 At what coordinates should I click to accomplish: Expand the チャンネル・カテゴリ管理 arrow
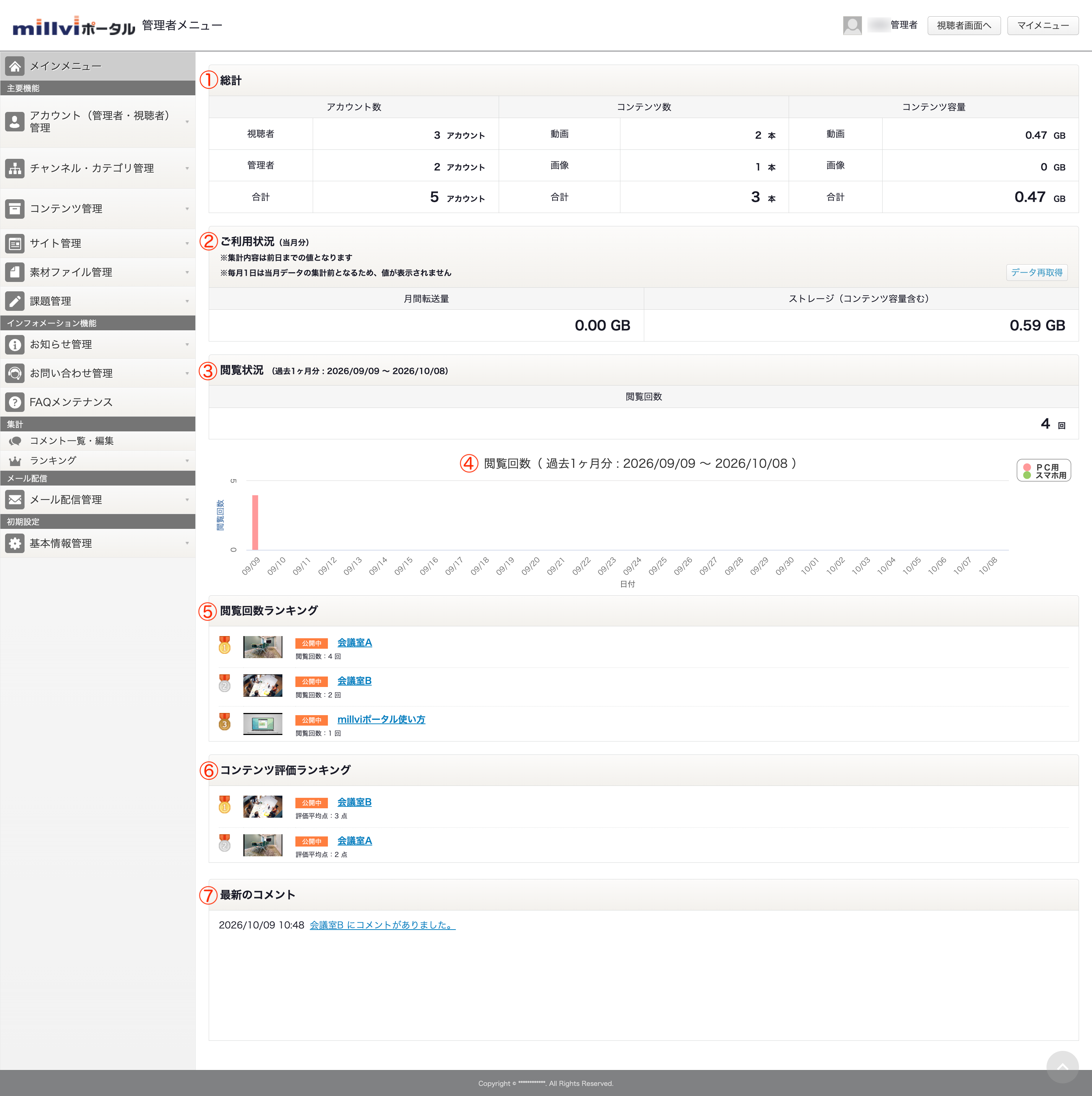coord(187,169)
